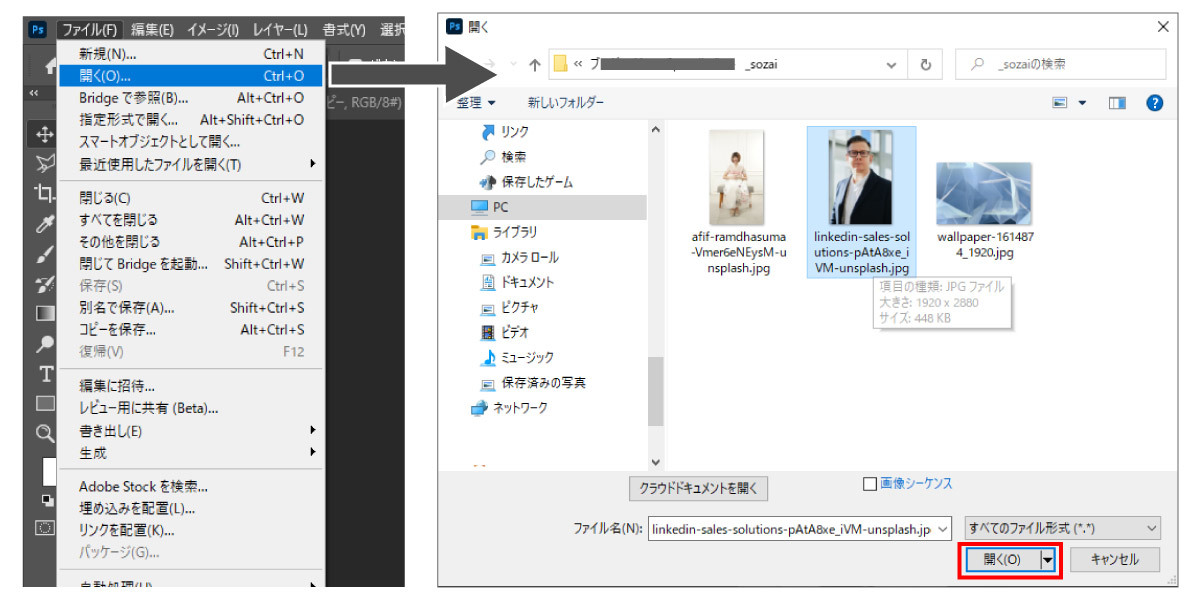Open help in the file dialog
The width and height of the screenshot is (1200, 600).
coord(1155,102)
